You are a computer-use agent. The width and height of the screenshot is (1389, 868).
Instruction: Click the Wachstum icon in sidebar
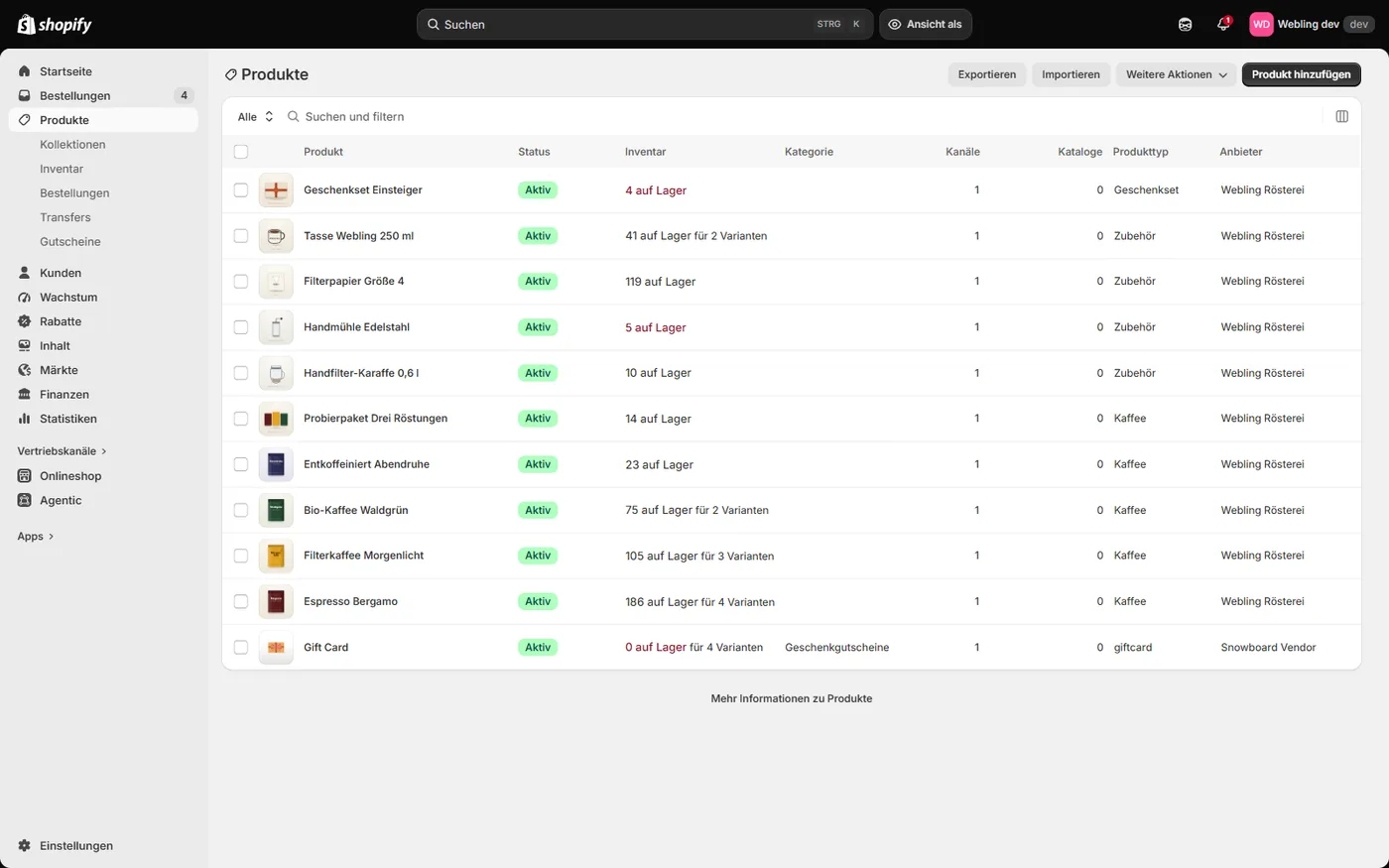click(25, 297)
